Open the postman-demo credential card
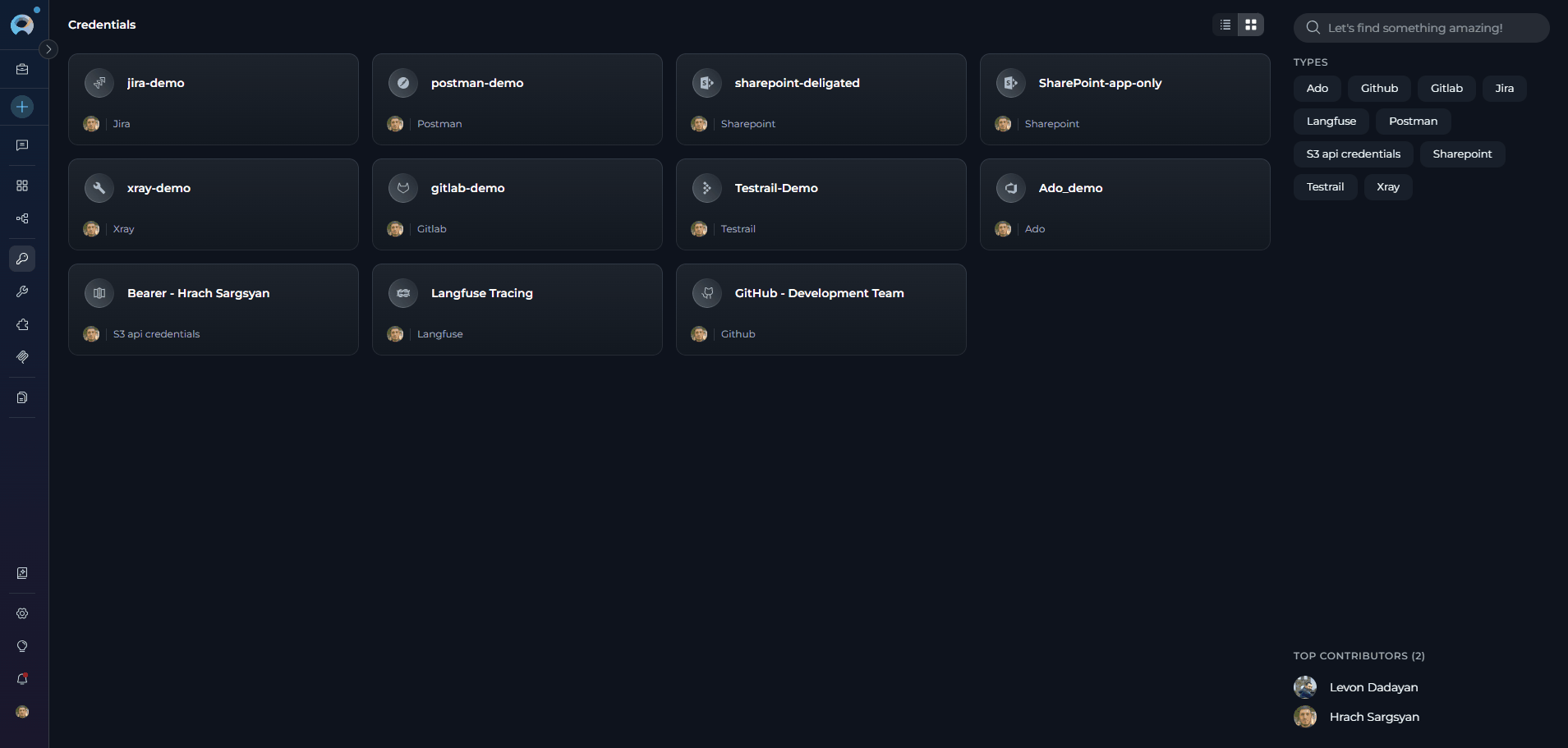1568x748 pixels. (517, 99)
